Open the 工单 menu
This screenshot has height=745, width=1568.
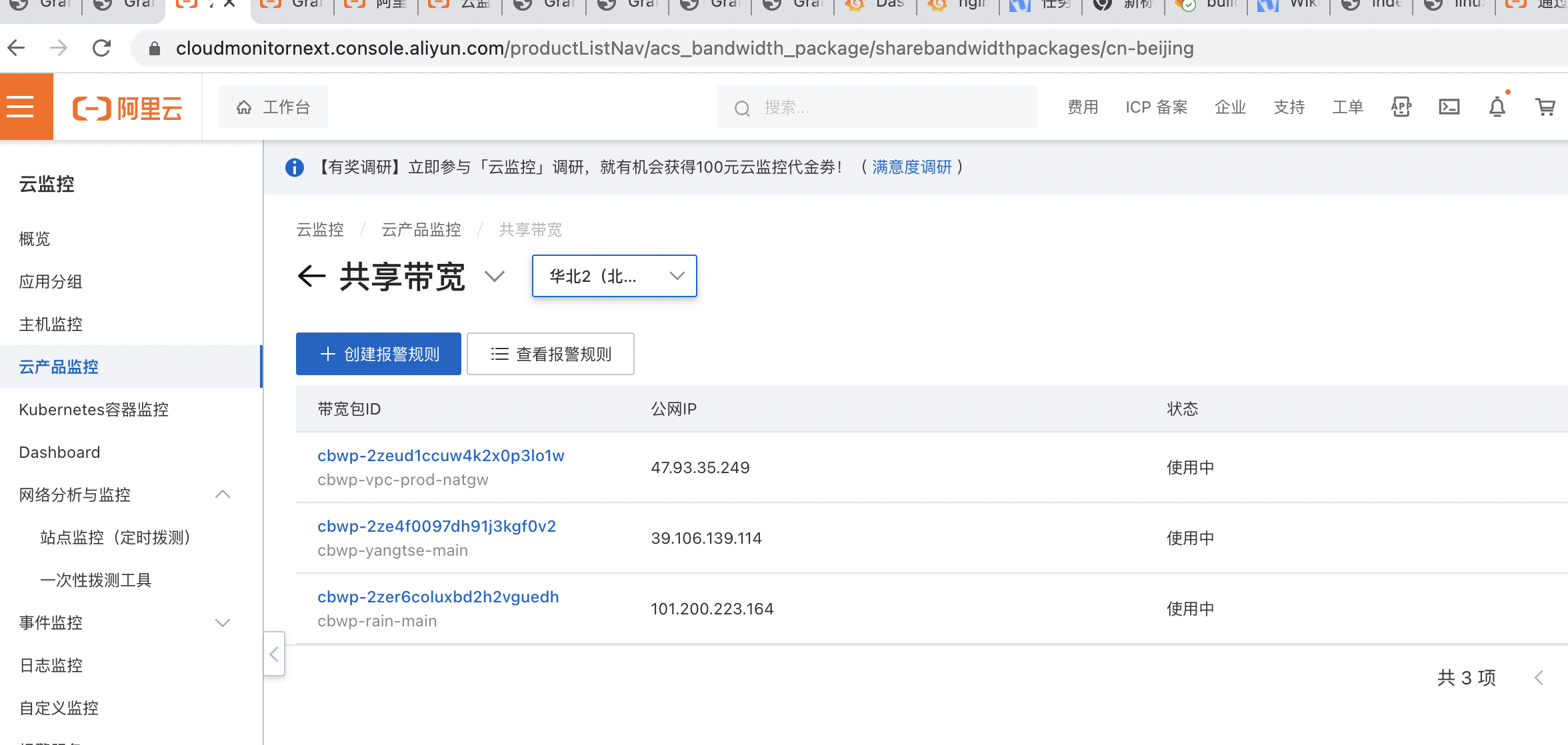(x=1348, y=107)
